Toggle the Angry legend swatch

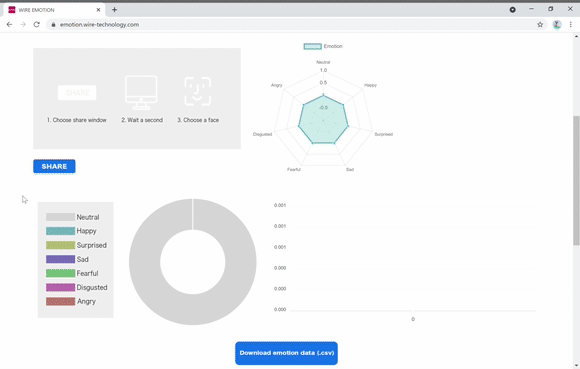click(x=60, y=301)
